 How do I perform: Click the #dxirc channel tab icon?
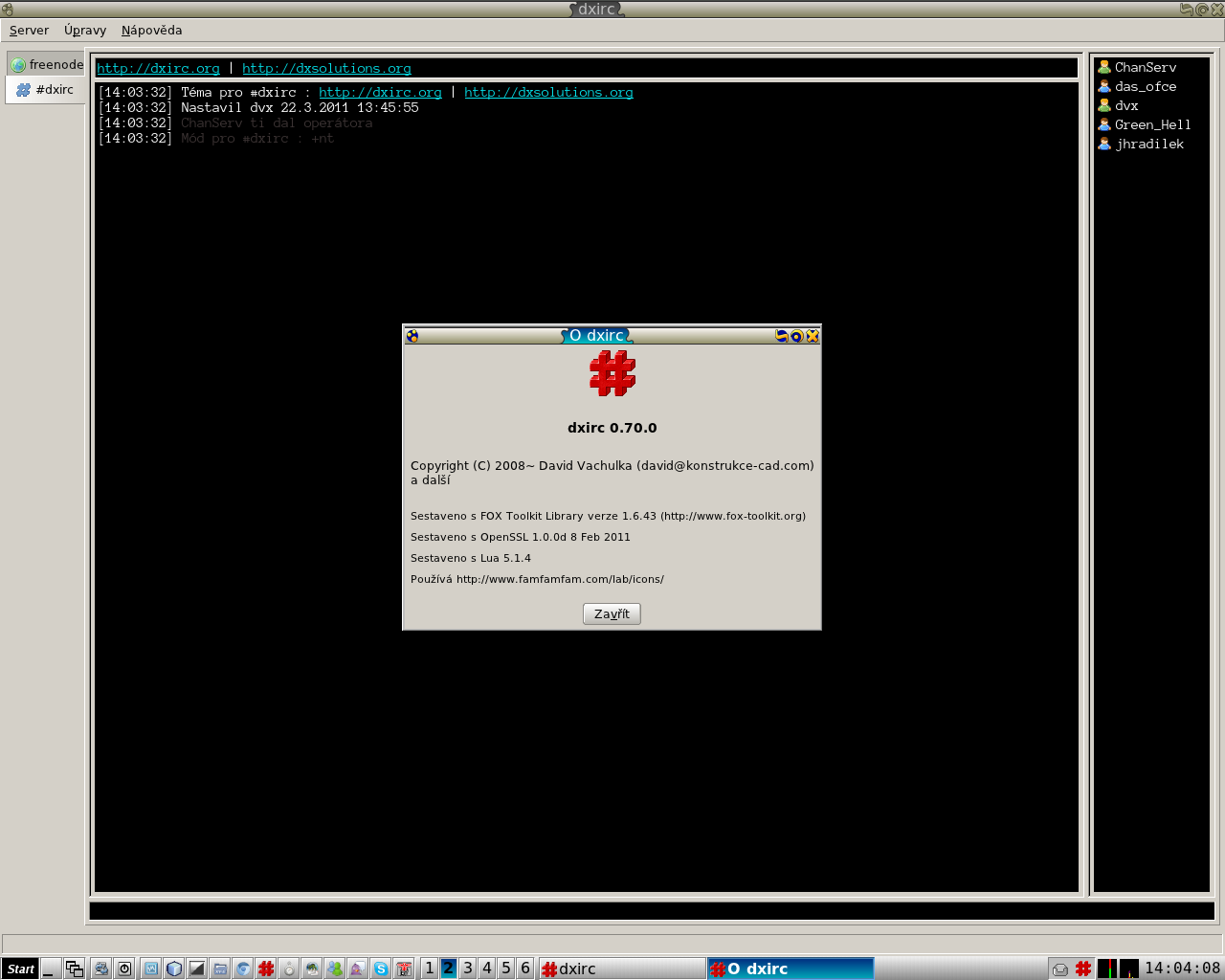(24, 90)
